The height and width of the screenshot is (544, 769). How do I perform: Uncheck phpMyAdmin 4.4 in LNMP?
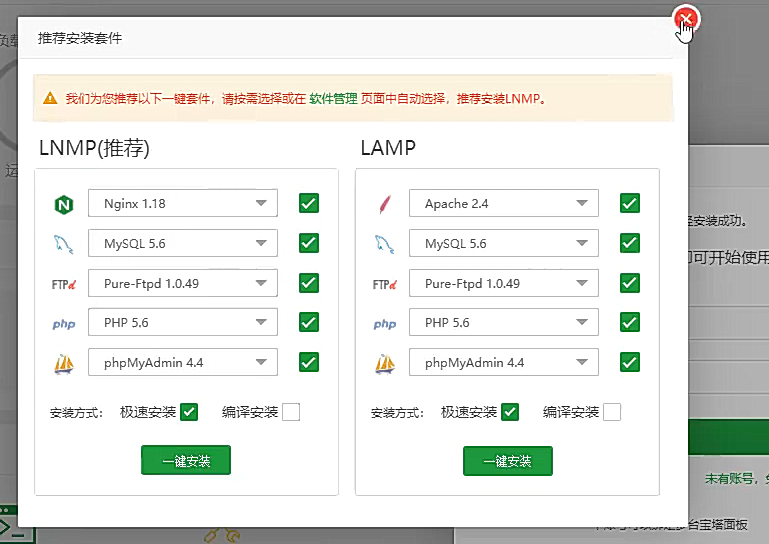[x=309, y=362]
